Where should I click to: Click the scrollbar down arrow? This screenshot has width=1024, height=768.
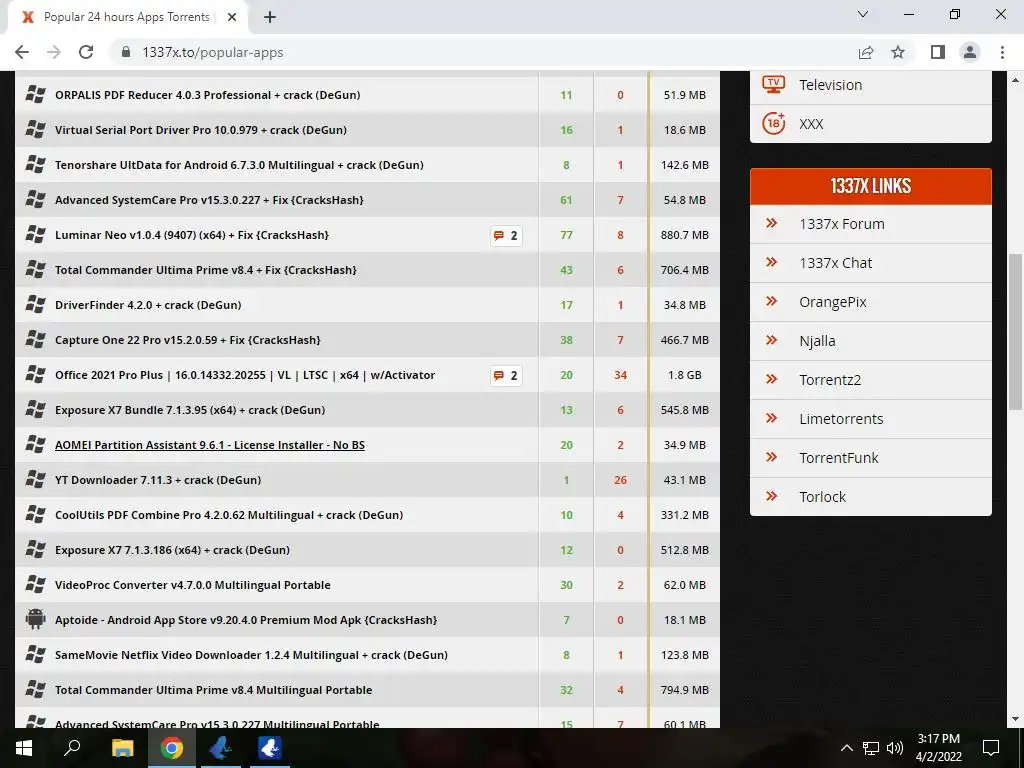(x=1015, y=719)
